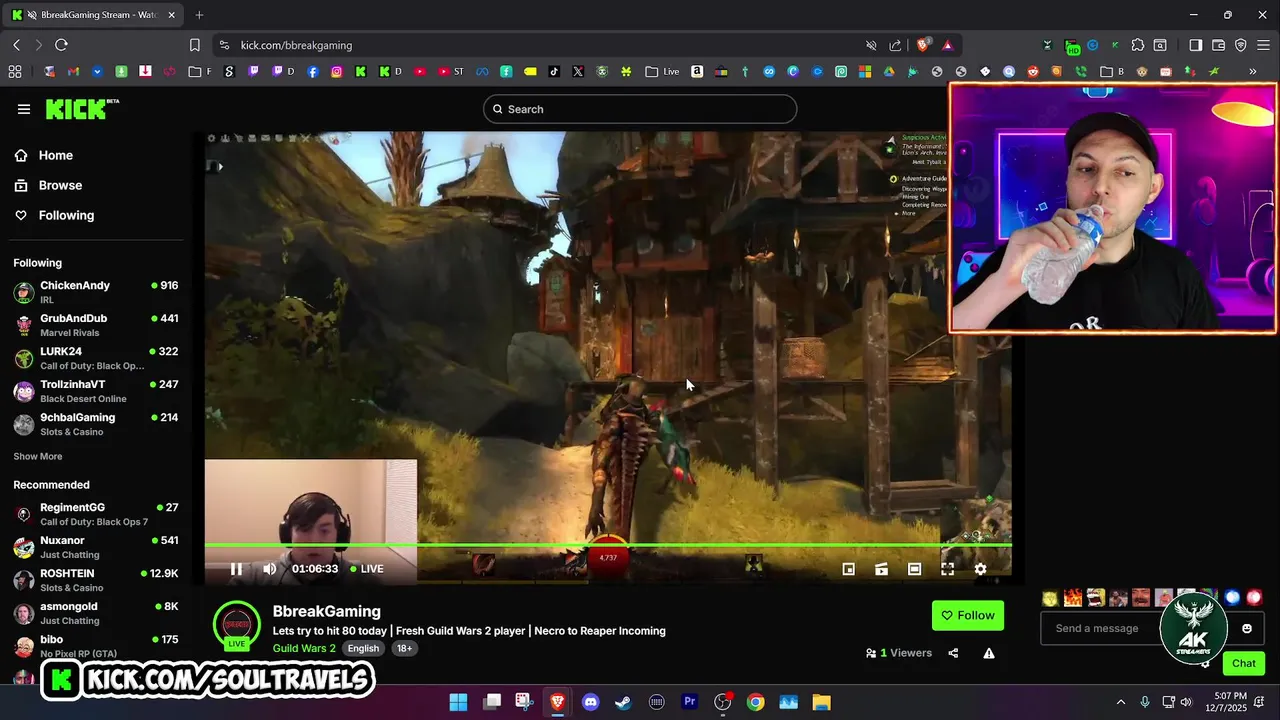Open the chat emoji picker
This screenshot has height=720, width=1280.
click(1247, 628)
